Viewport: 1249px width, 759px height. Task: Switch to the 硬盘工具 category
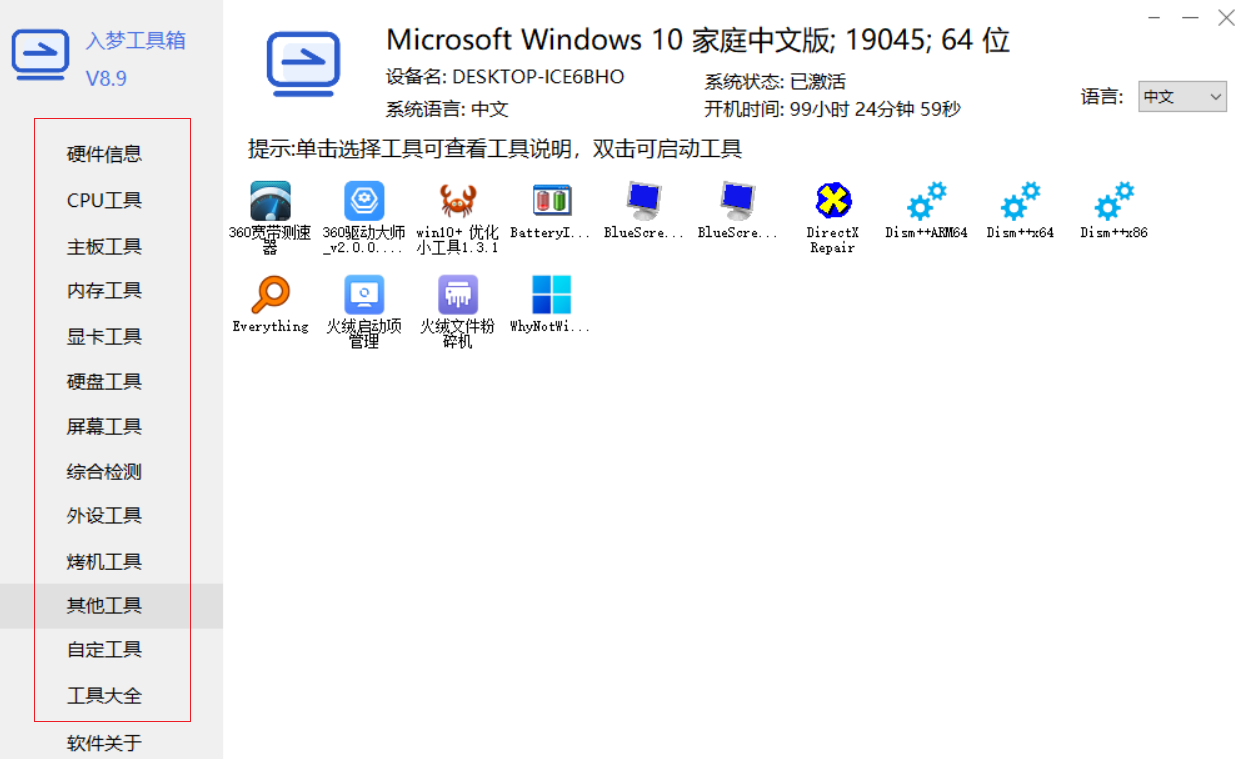tap(104, 382)
